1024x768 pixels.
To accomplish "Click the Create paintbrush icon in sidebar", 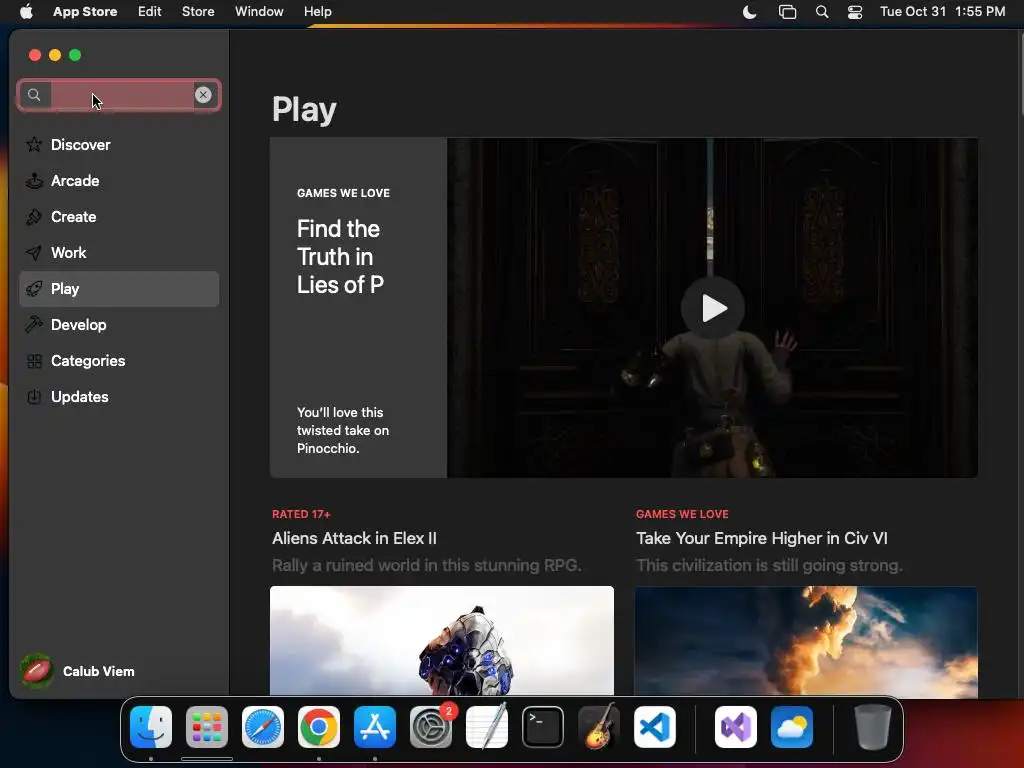I will point(34,216).
